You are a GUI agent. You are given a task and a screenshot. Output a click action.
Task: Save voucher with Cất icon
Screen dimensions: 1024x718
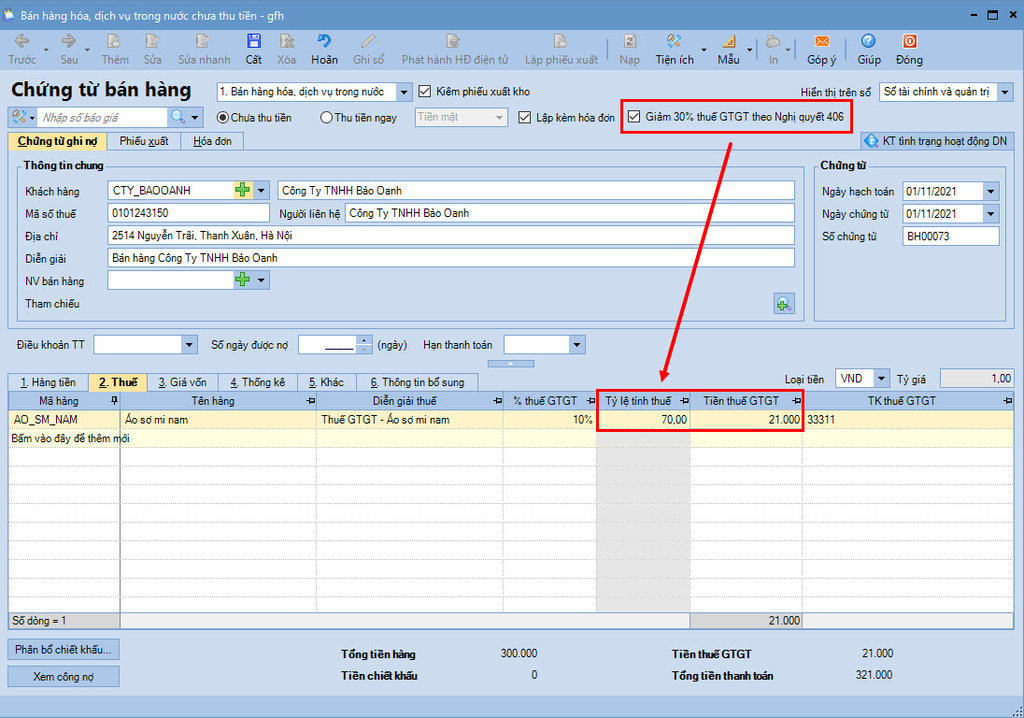coord(253,42)
